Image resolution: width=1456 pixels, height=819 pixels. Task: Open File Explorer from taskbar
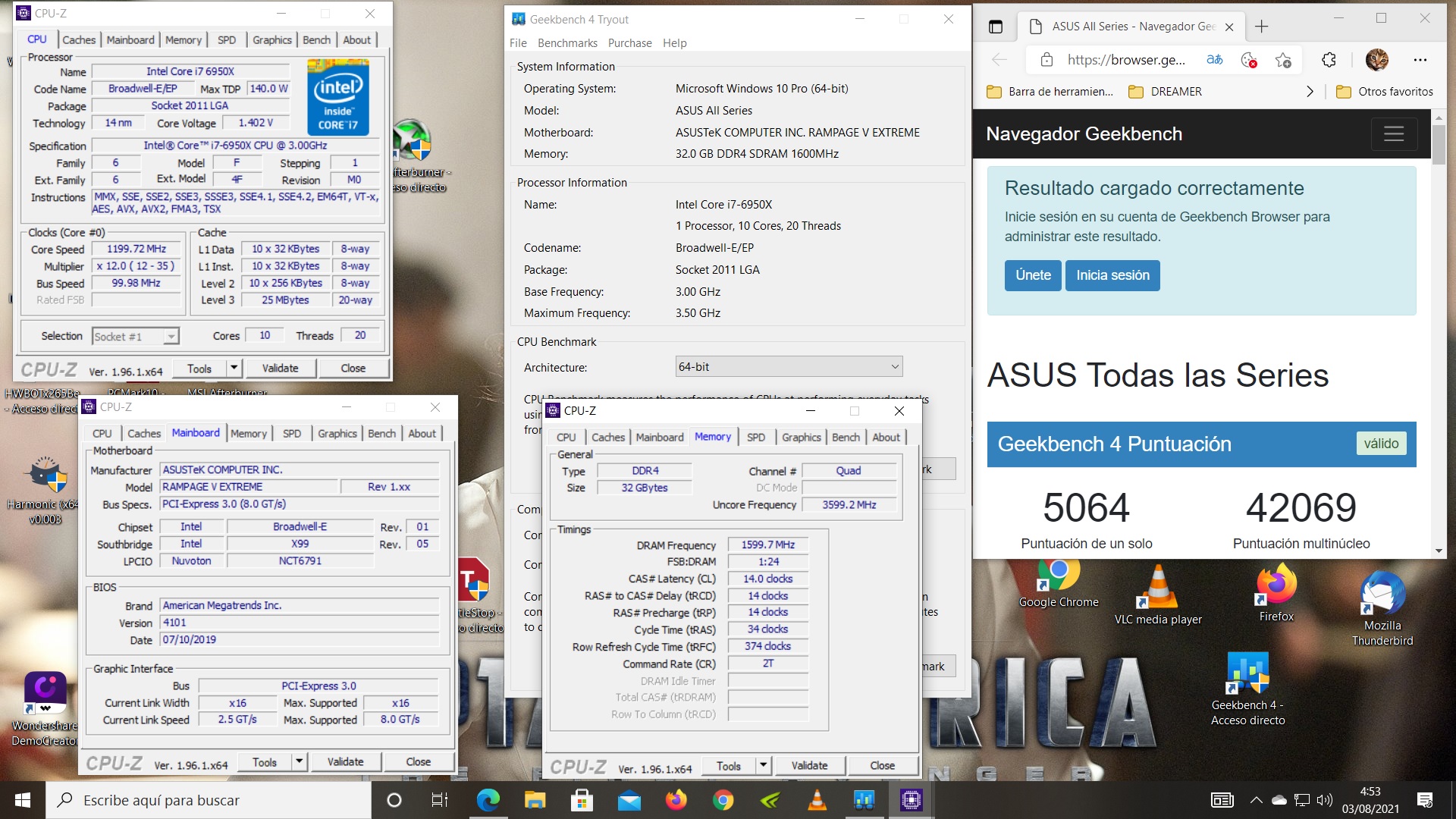pos(535,800)
